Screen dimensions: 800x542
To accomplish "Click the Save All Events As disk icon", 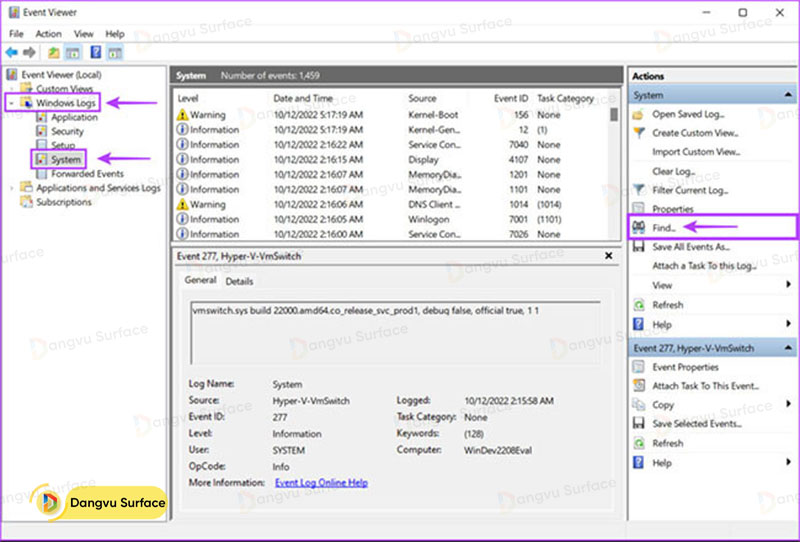I will (x=639, y=247).
